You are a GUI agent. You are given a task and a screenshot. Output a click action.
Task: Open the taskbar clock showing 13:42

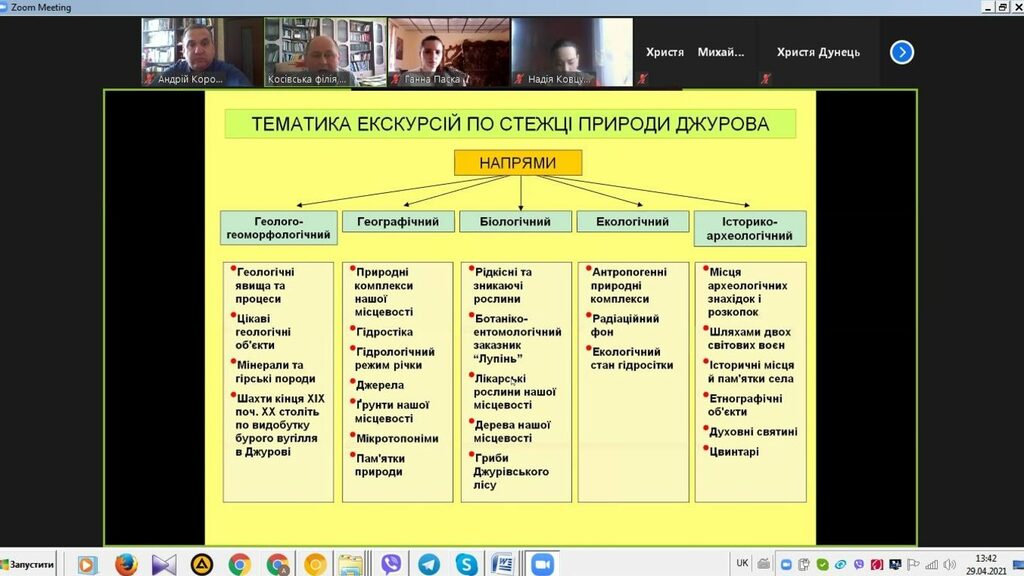point(986,564)
